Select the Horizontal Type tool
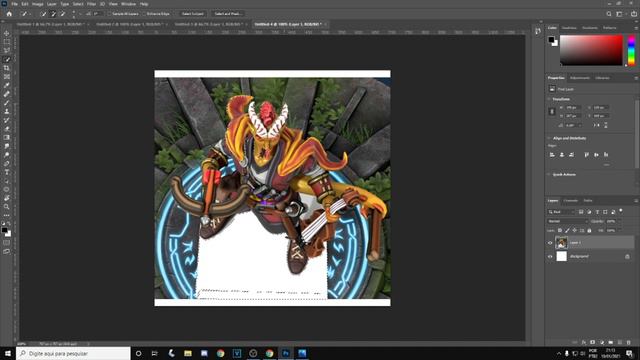This screenshot has height=360, width=640. [7, 172]
